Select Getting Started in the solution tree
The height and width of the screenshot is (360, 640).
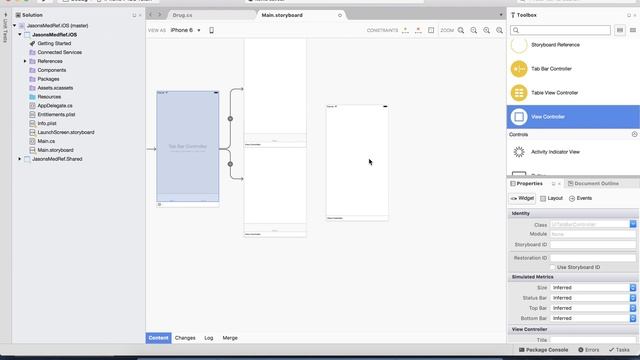[54, 43]
